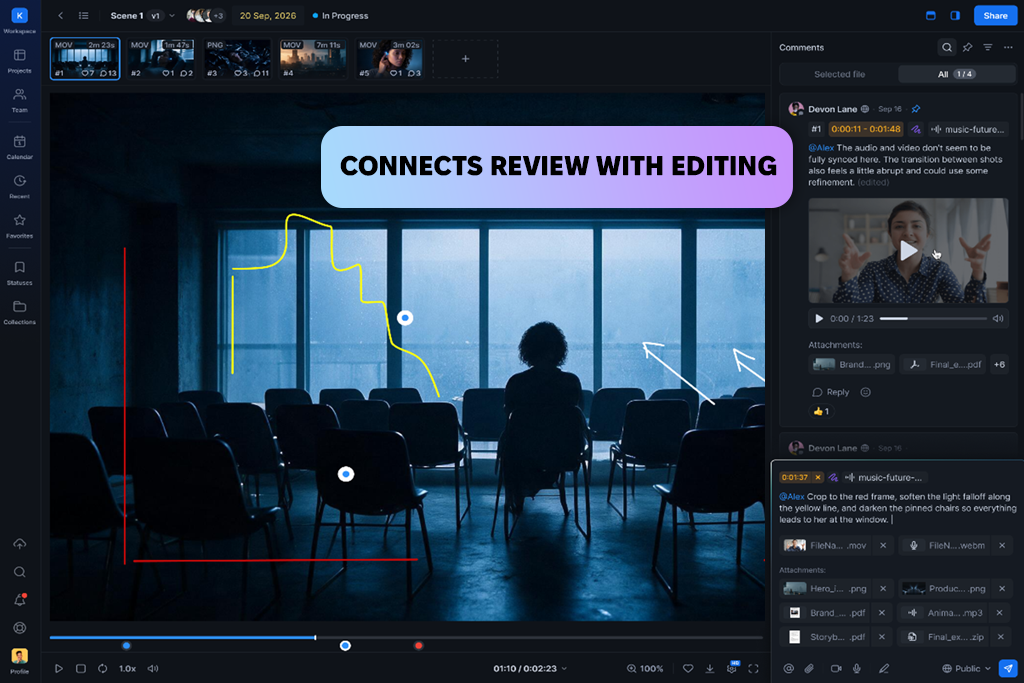This screenshot has width=1024, height=683.
Task: Stop the main video playback
Action: point(80,668)
